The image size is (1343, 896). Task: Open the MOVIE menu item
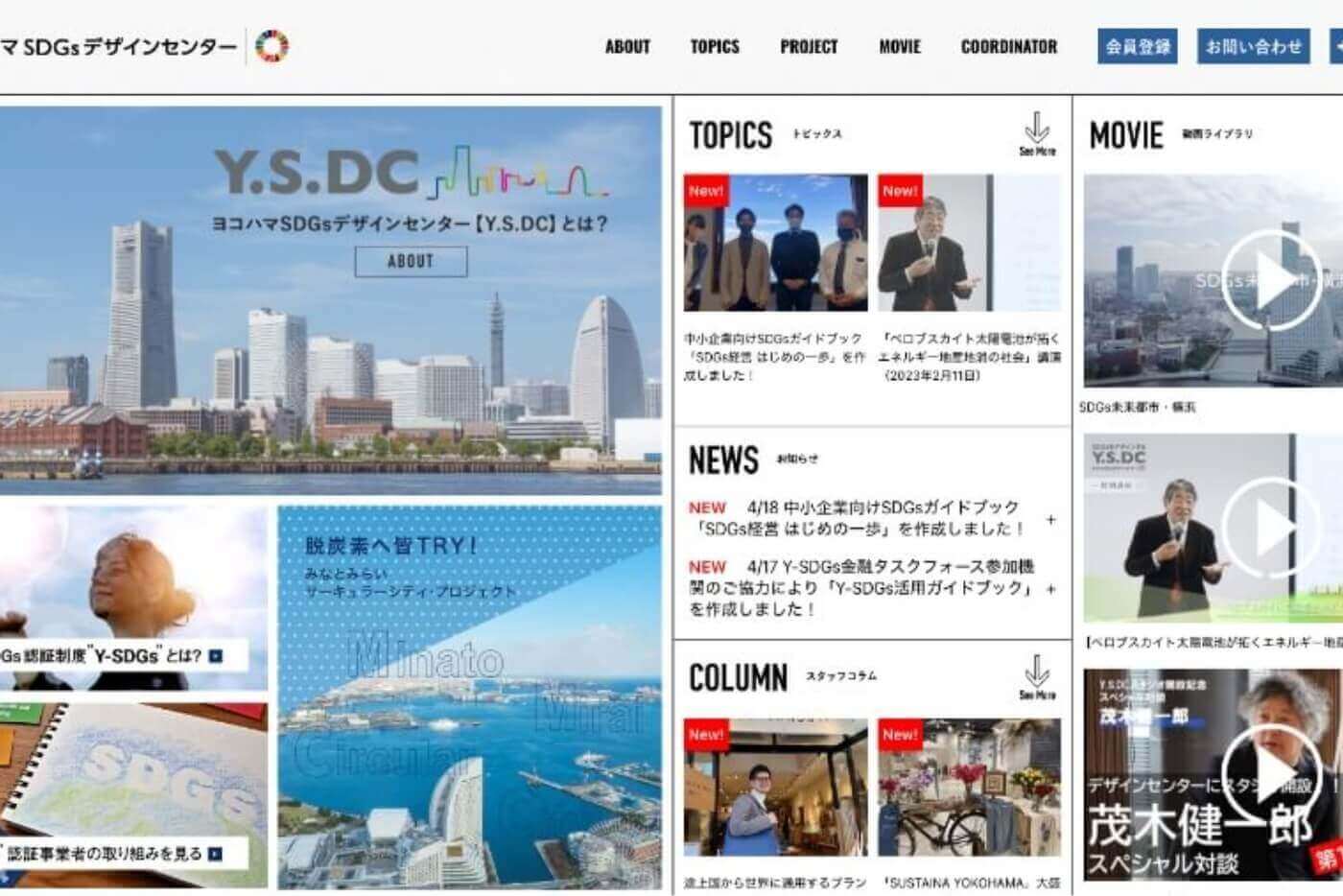(x=900, y=46)
